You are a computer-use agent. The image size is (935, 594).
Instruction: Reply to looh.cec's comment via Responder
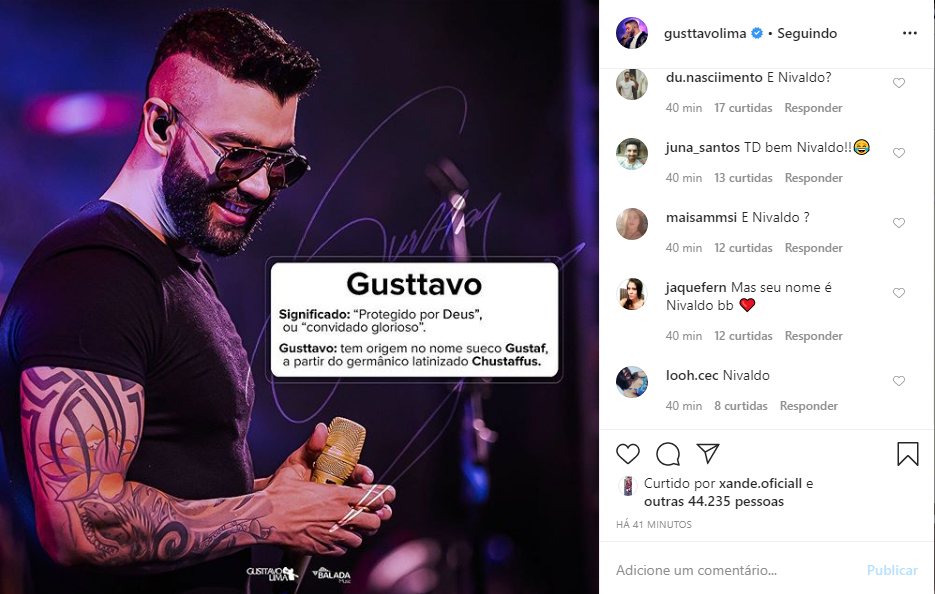[x=809, y=406]
